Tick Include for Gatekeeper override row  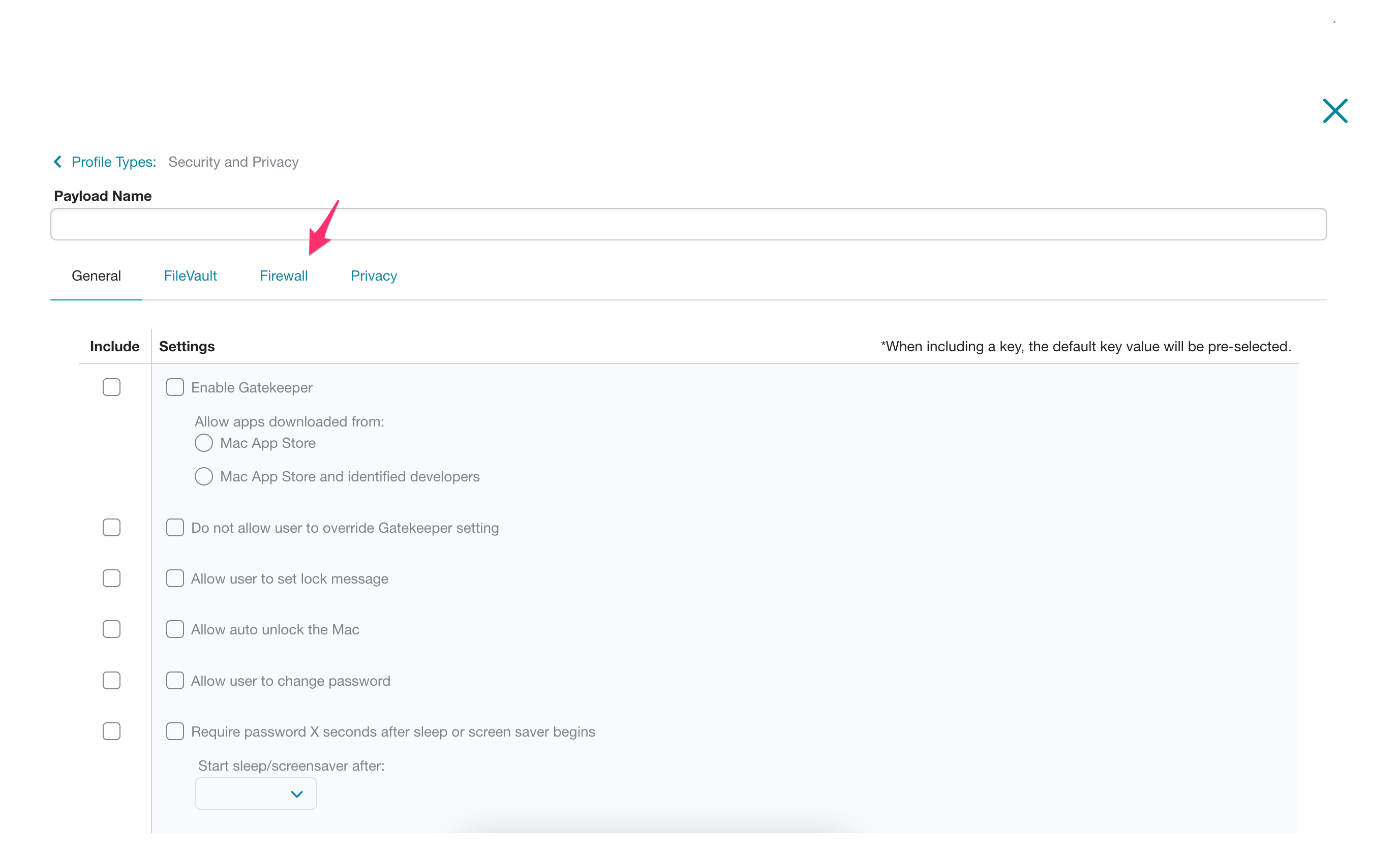111,528
